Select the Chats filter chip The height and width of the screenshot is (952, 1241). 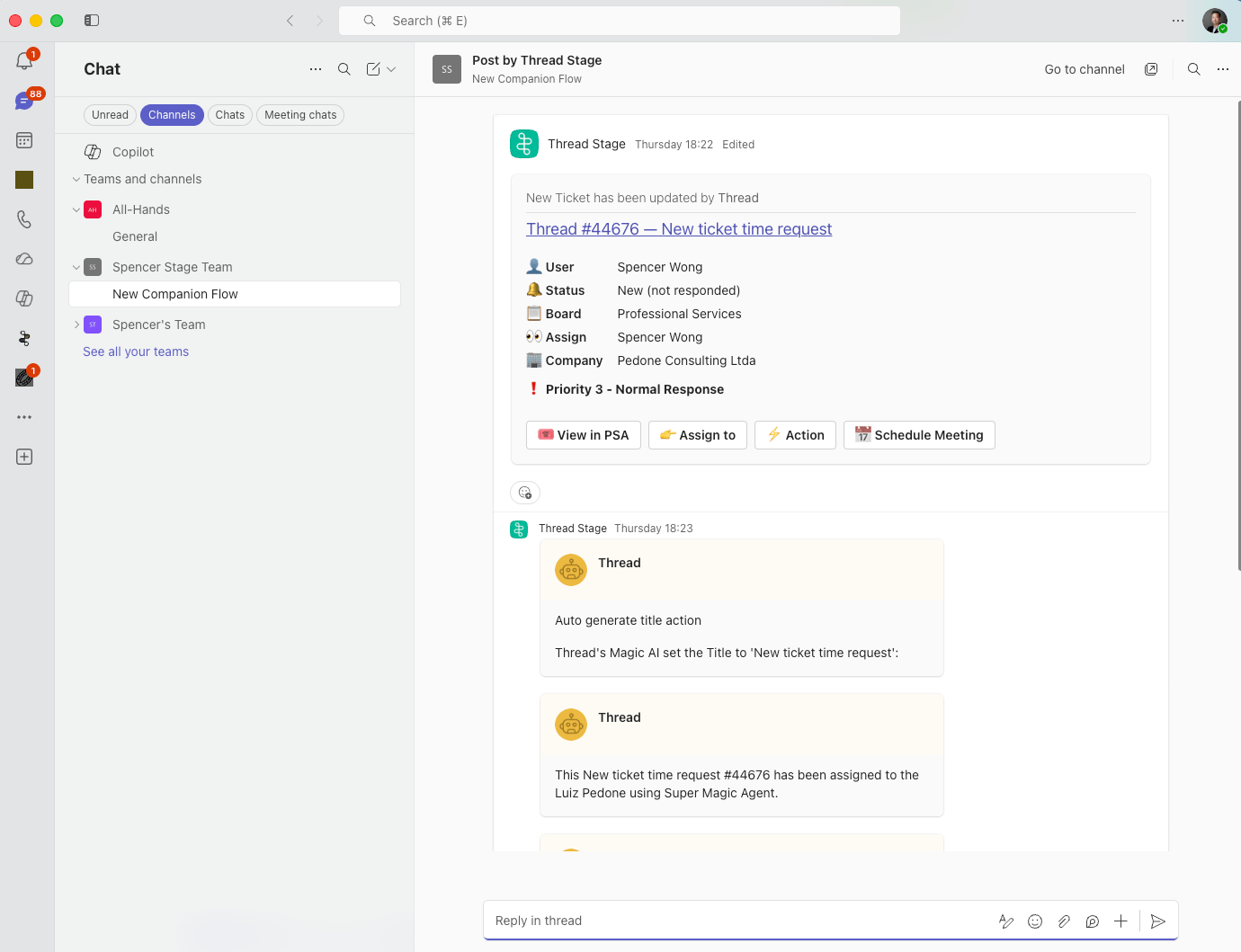(x=230, y=115)
